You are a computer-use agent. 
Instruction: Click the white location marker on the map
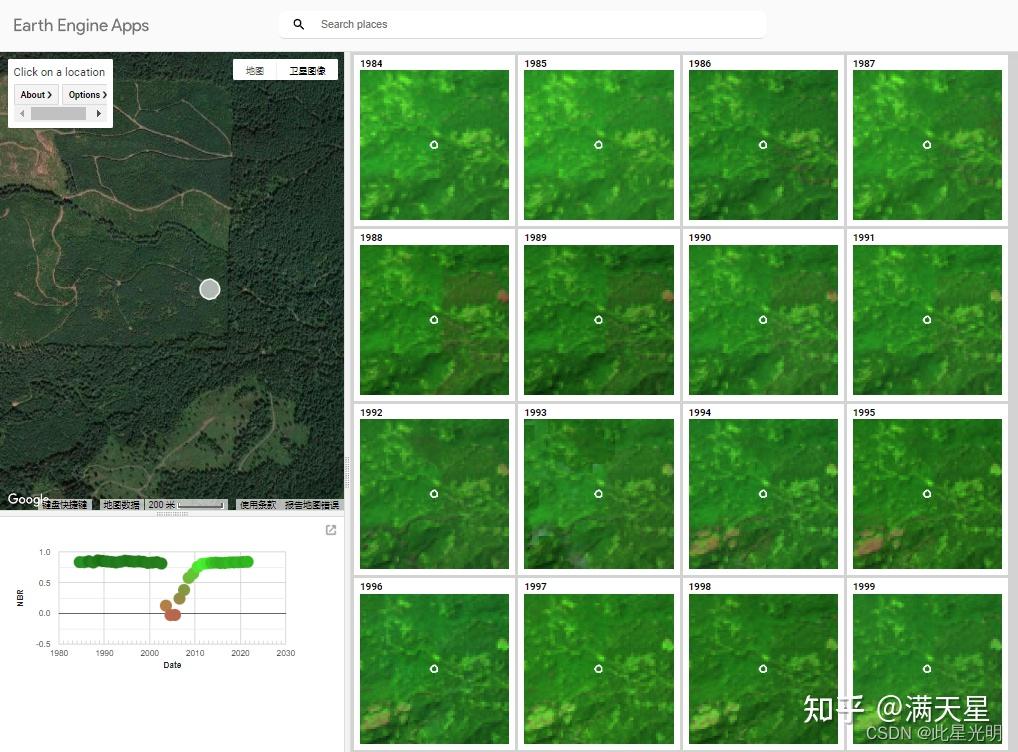pos(209,289)
